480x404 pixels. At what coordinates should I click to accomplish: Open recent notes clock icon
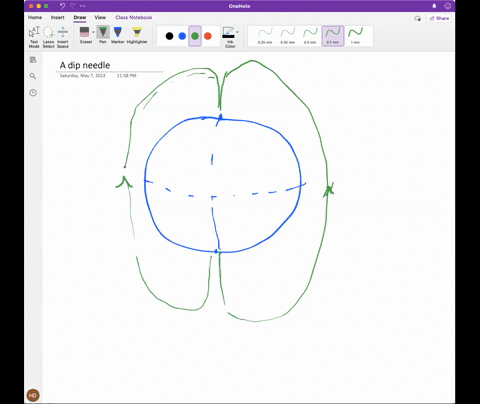[x=33, y=93]
